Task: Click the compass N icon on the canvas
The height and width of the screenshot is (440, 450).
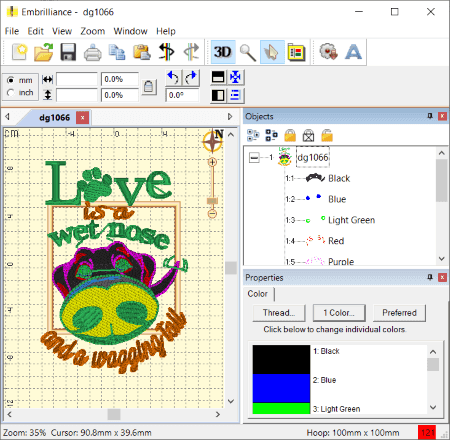Action: coord(213,141)
